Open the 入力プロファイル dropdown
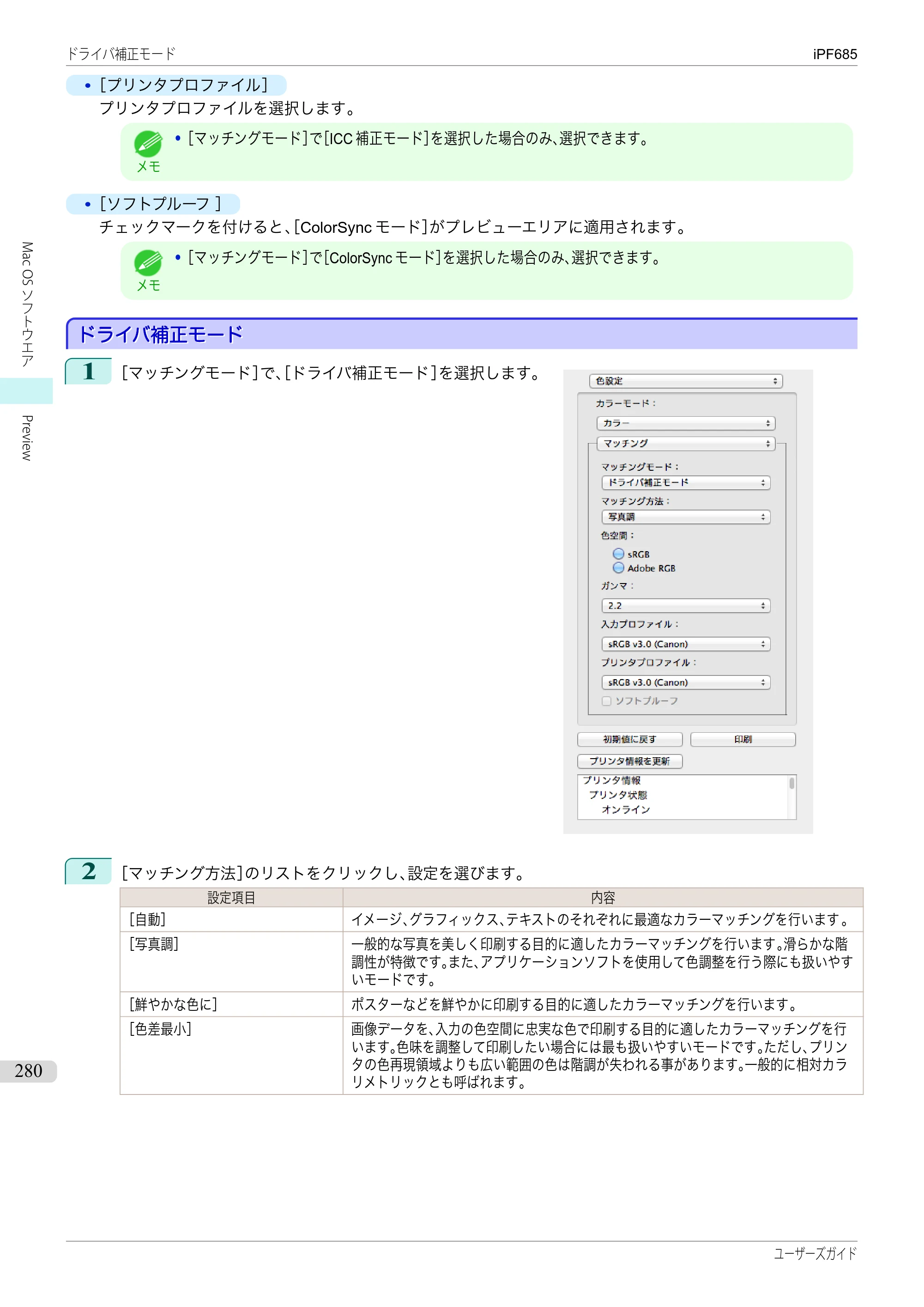This screenshot has height=1307, width=924. tap(686, 644)
